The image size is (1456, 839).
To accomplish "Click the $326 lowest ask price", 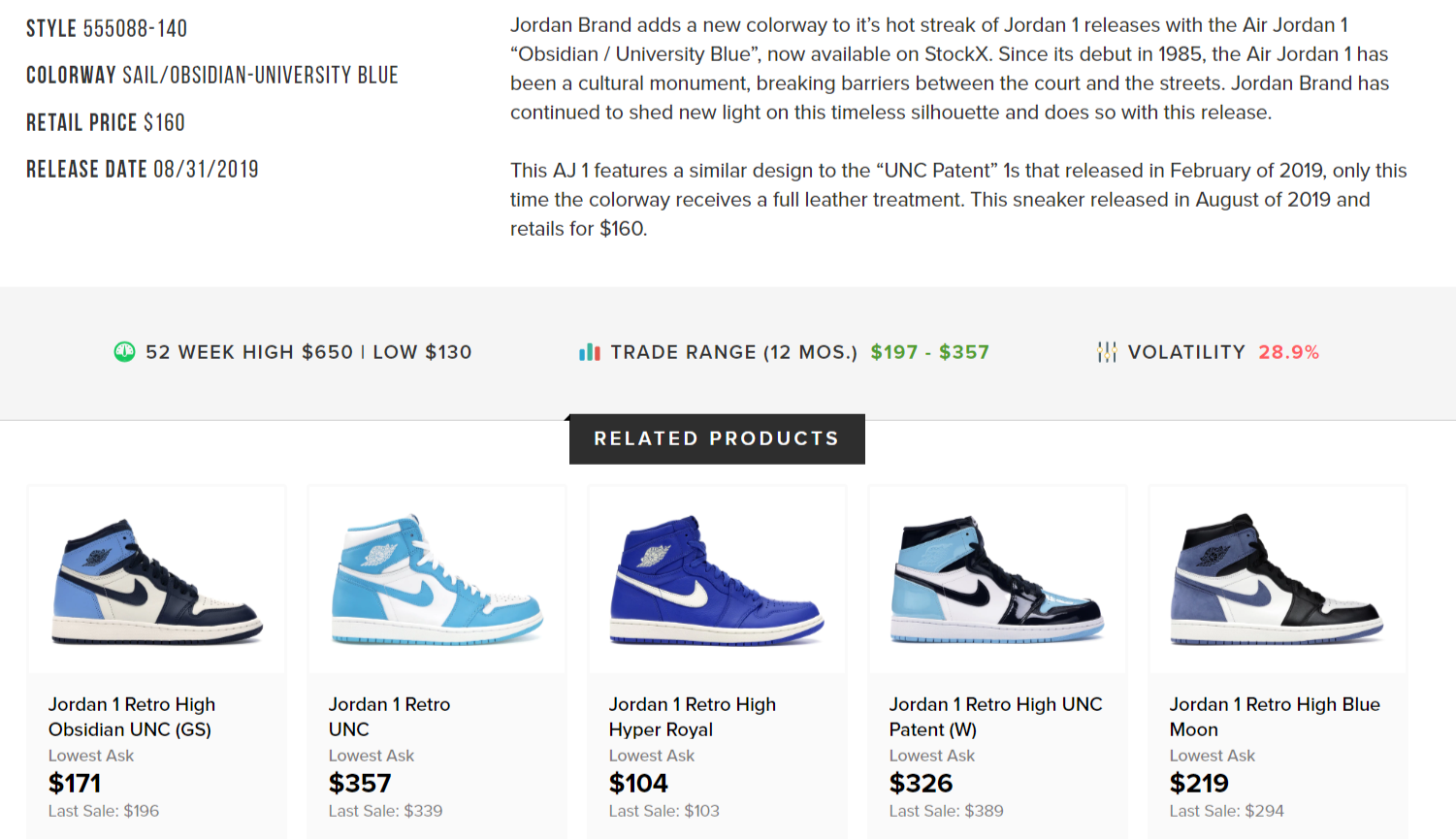I will 921,783.
